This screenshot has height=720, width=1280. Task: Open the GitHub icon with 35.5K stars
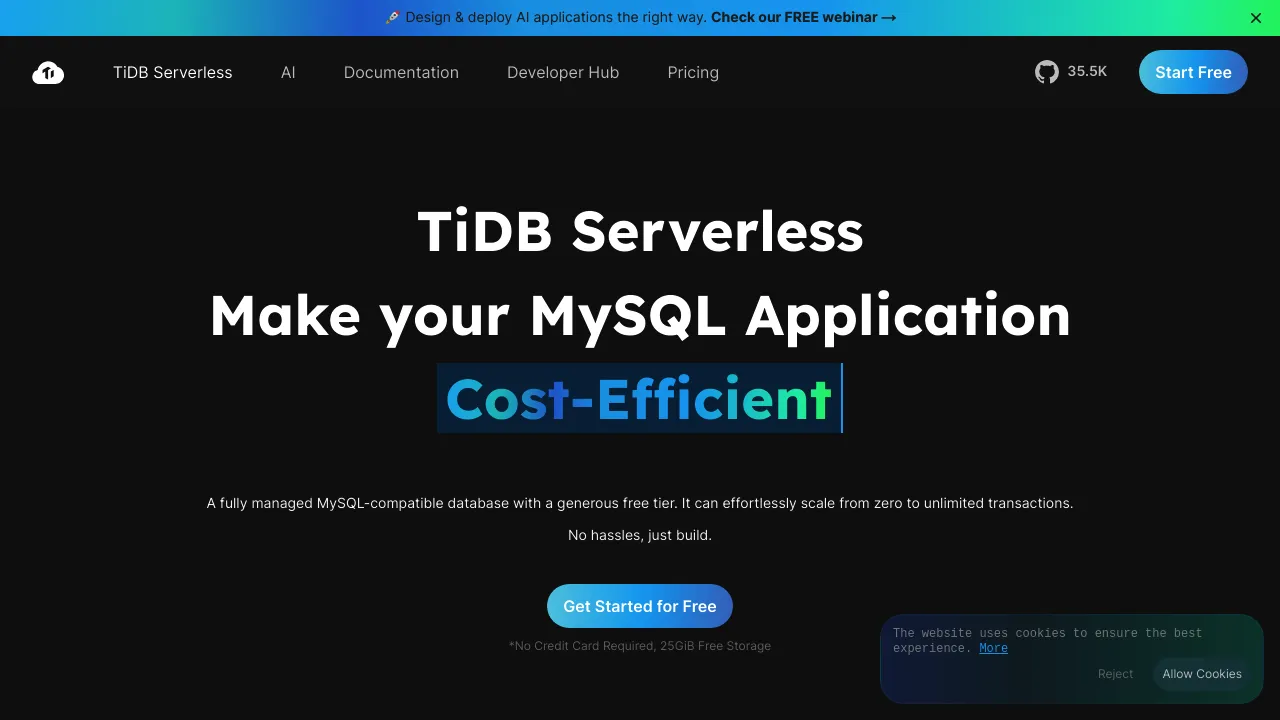1046,72
